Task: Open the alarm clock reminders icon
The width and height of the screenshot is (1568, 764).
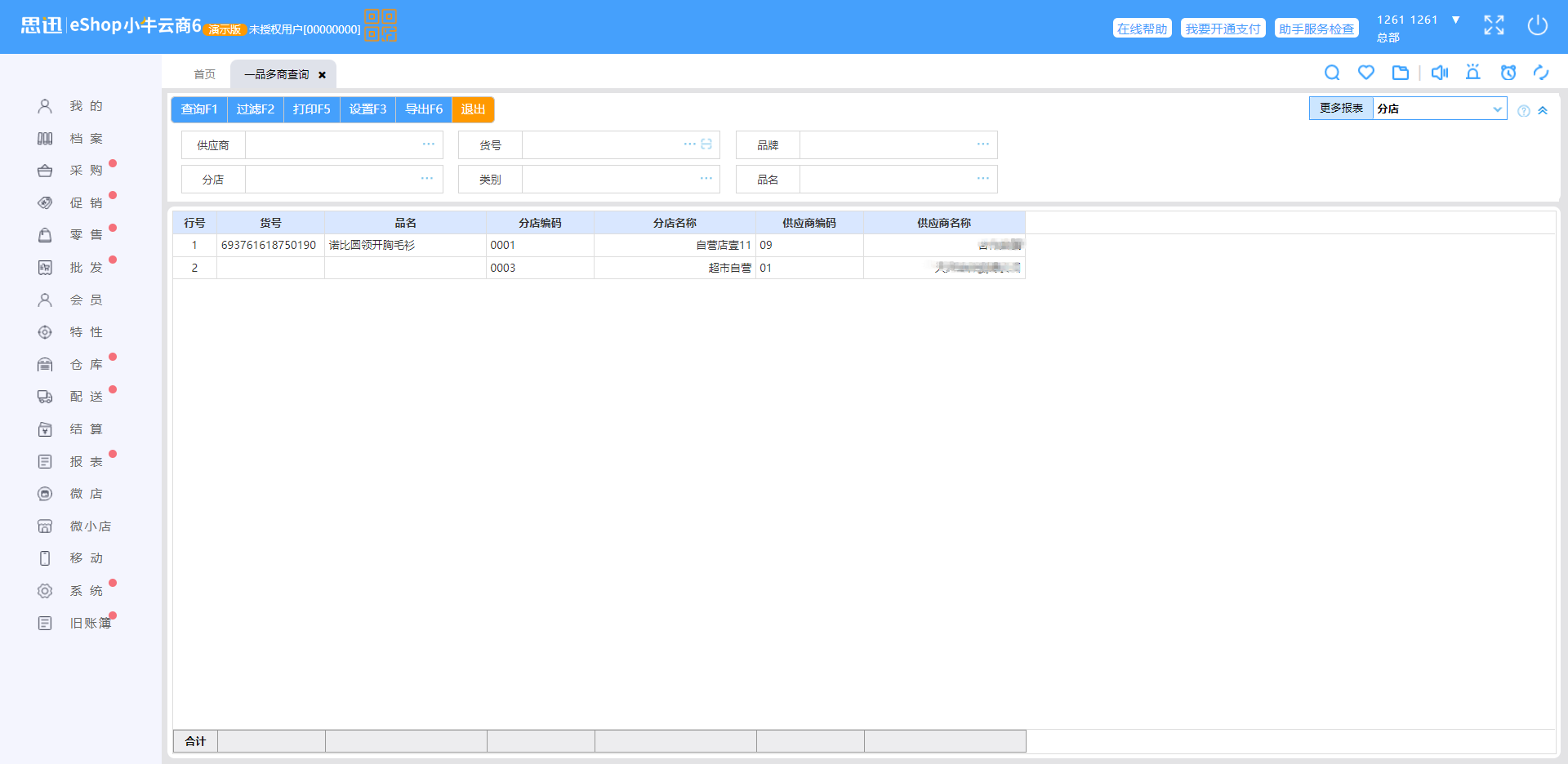Action: (1508, 73)
